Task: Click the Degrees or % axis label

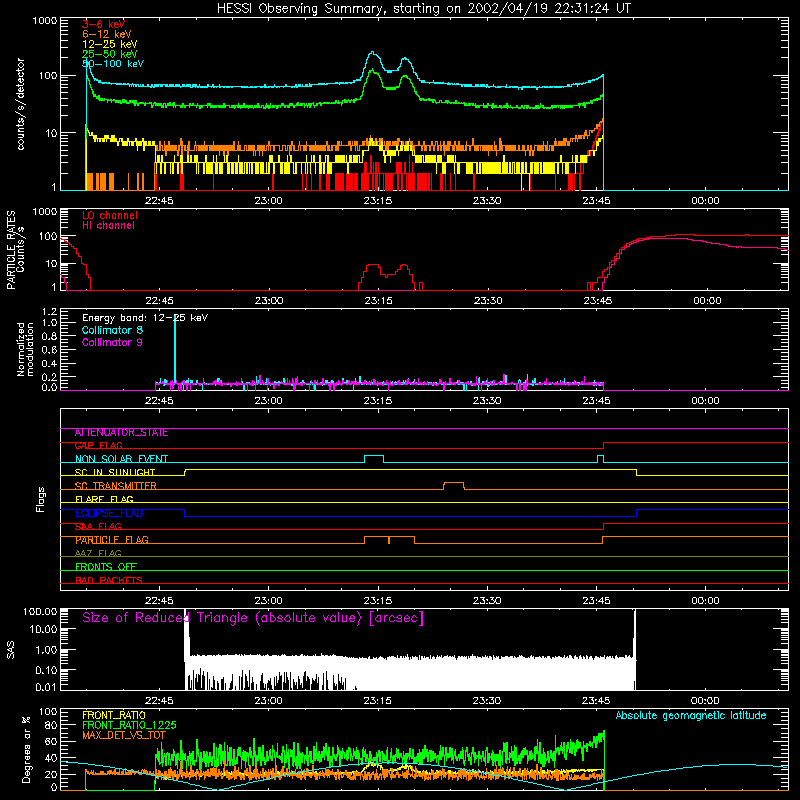Action: pyautogui.click(x=26, y=749)
